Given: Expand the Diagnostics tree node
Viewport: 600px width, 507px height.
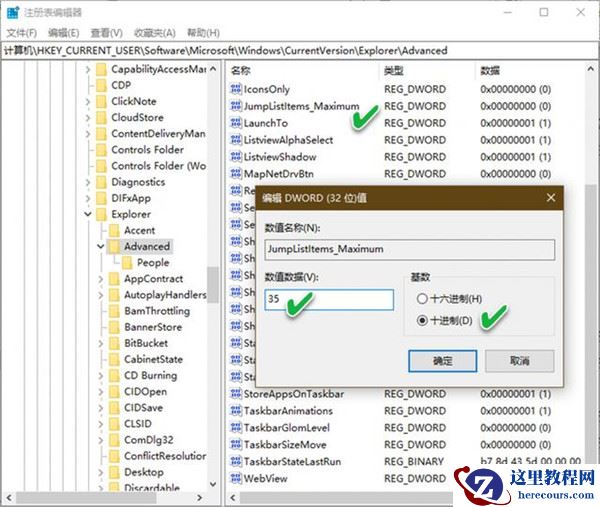Looking at the screenshot, I should pyautogui.click(x=88, y=182).
